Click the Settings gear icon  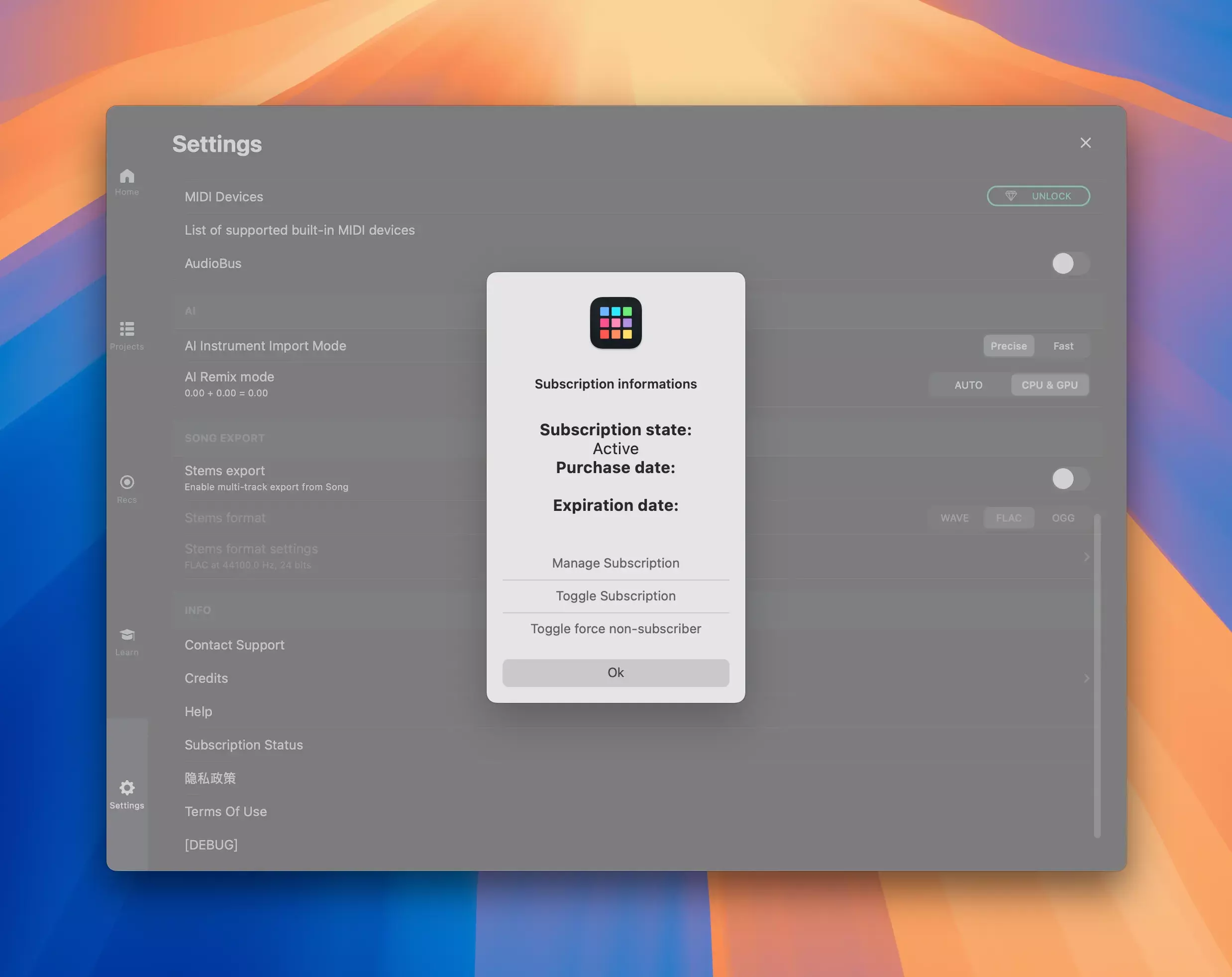coord(127,788)
